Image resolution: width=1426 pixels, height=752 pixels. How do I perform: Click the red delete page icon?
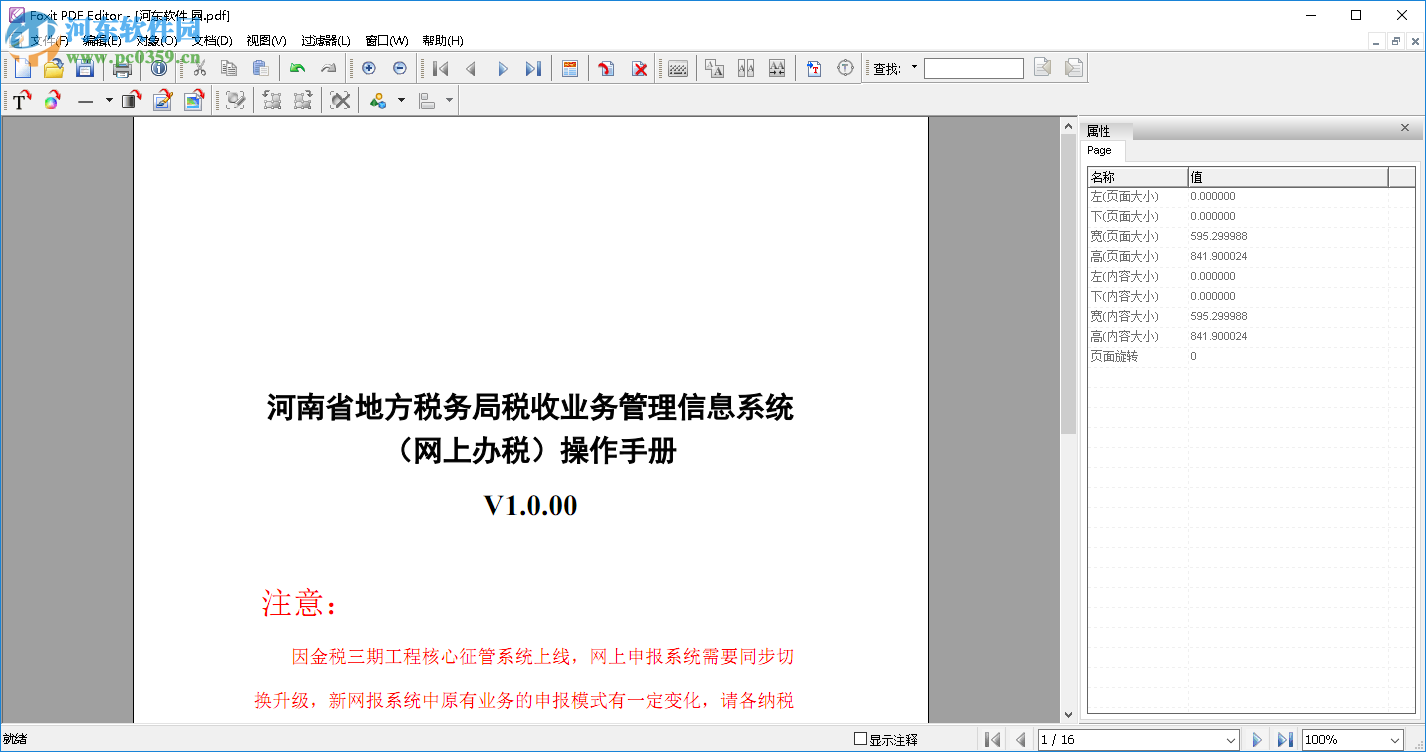pyautogui.click(x=640, y=68)
